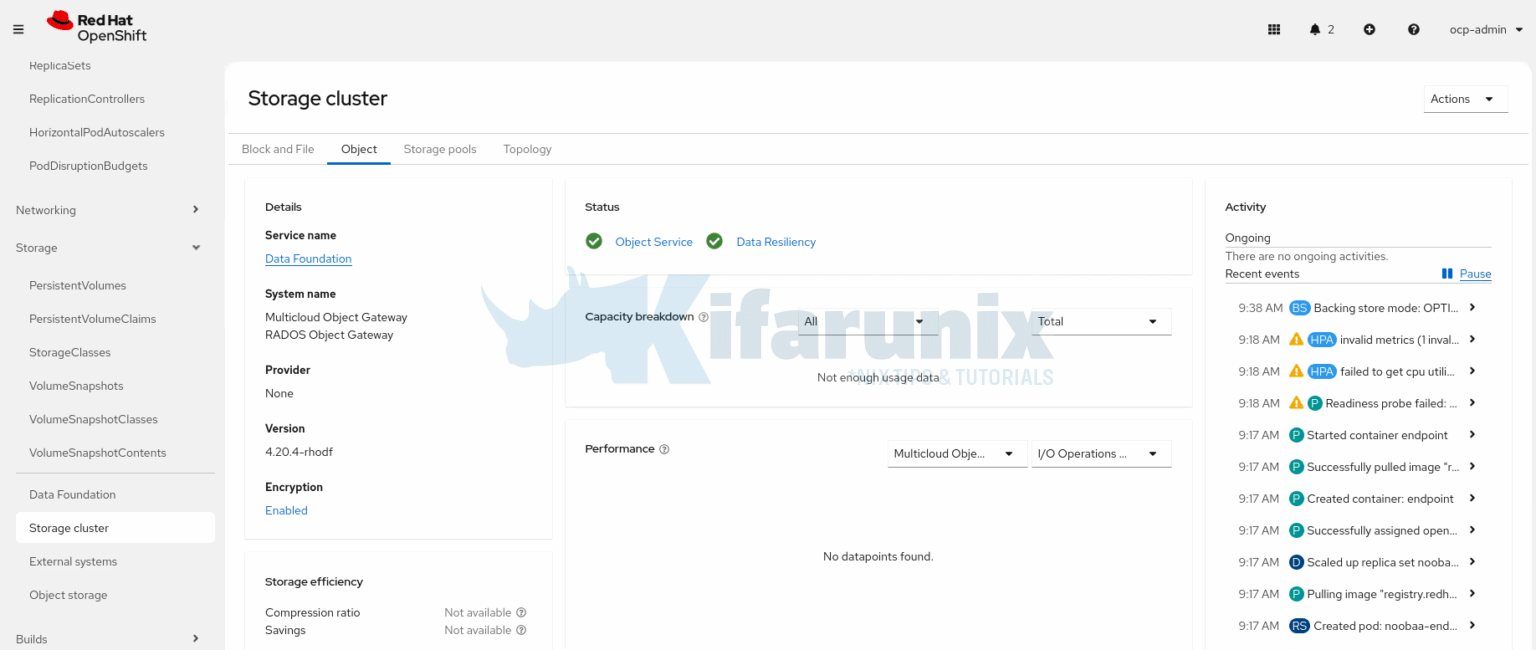Collapse the Storage navigation section
This screenshot has height=650, width=1536.
pos(107,248)
